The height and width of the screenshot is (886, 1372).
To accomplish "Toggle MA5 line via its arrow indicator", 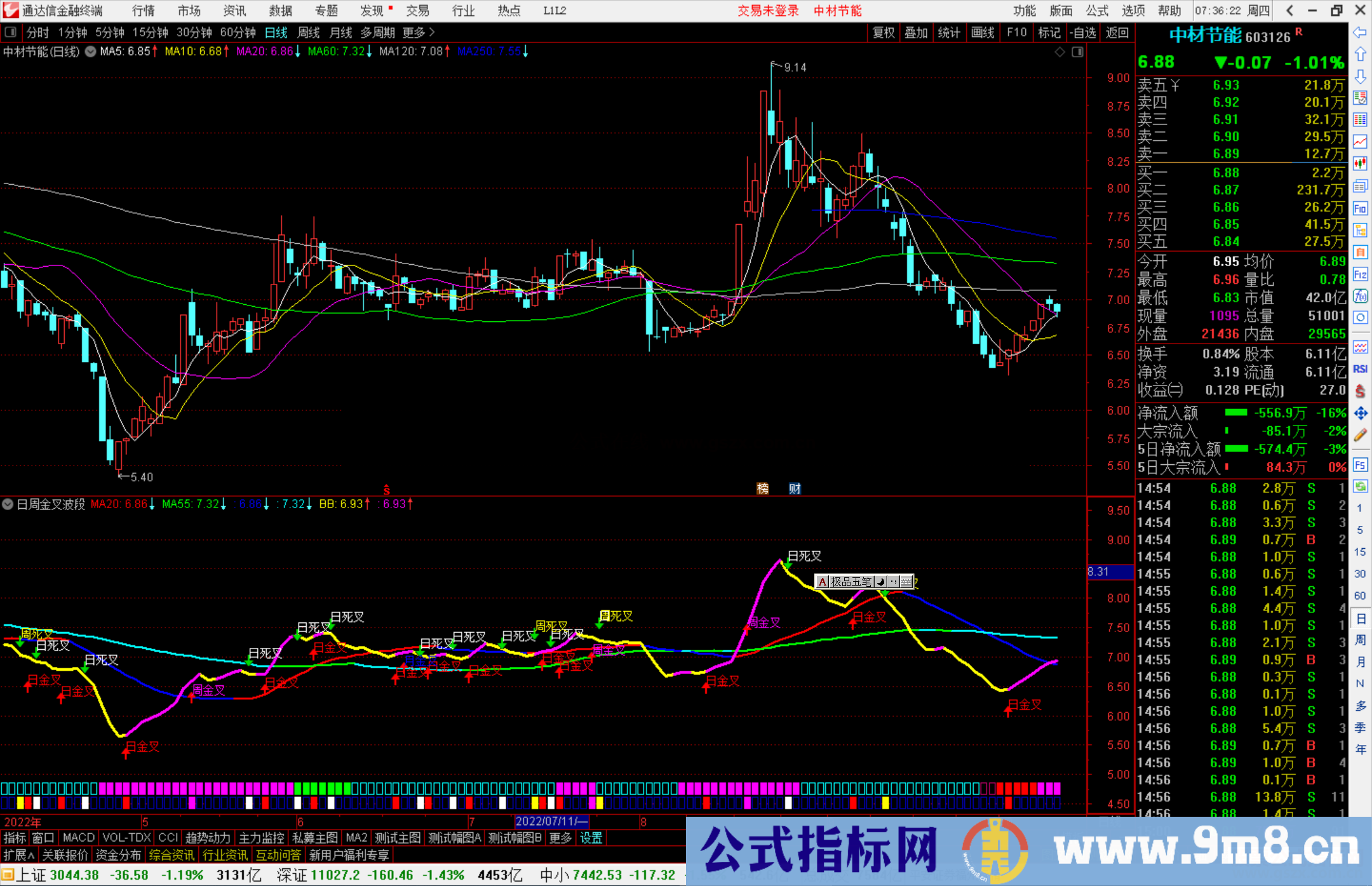I will [154, 52].
